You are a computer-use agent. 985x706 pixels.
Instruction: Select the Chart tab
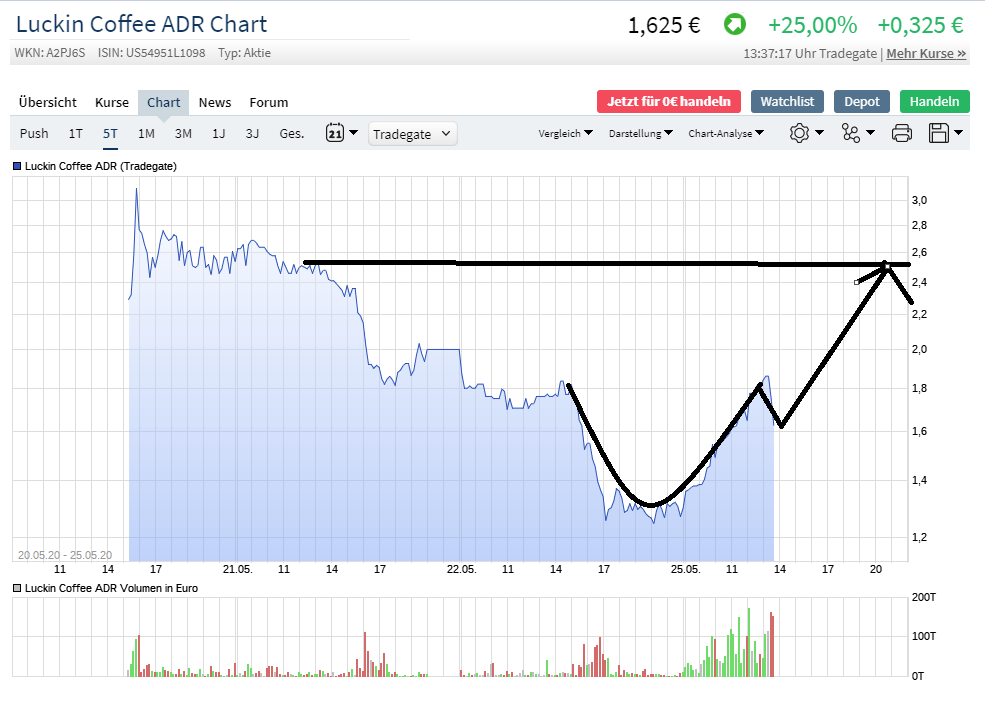tap(163, 102)
